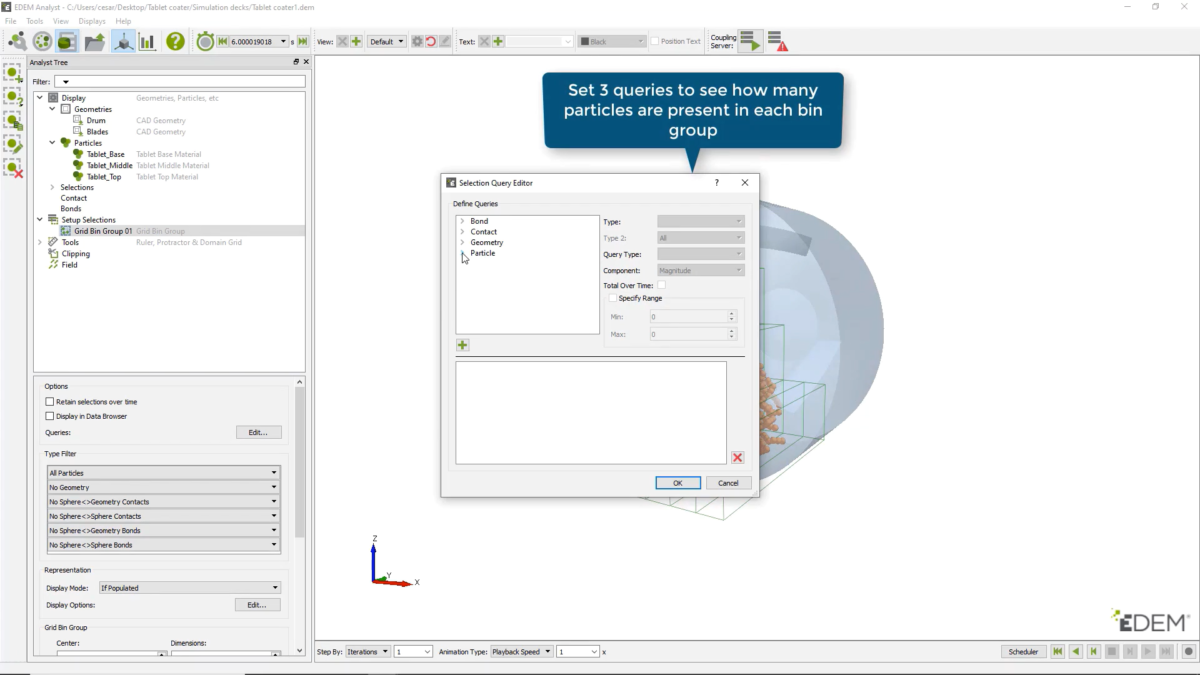Toggle the Position Text checkbox
The width and height of the screenshot is (1200, 675).
click(655, 42)
